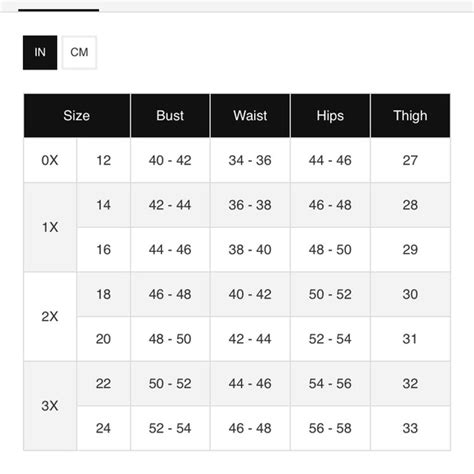The height and width of the screenshot is (474, 474).
Task: Click bust value 46 - 48
Action: point(170,294)
